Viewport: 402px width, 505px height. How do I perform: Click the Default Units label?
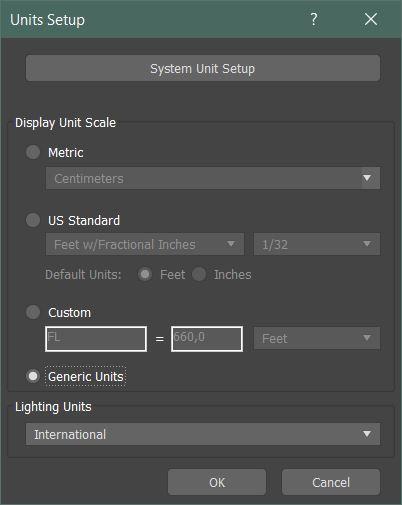[83, 275]
